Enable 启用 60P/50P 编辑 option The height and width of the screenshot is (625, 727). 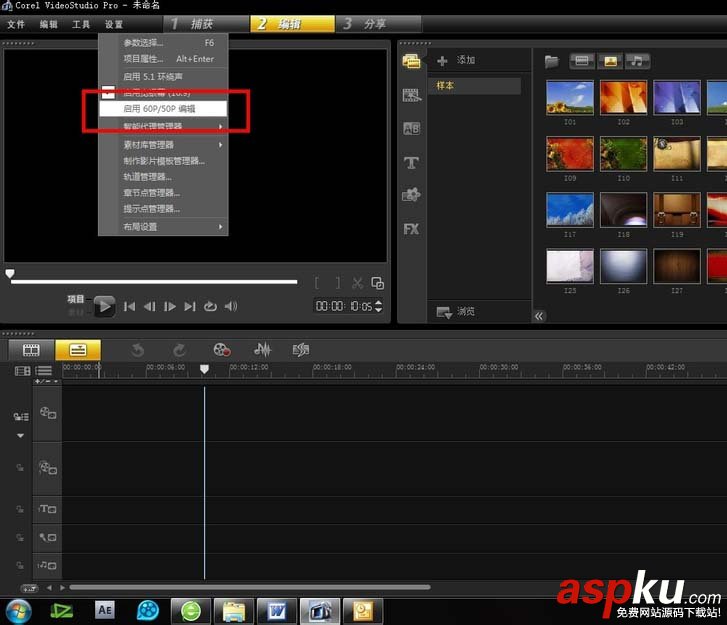(163, 108)
